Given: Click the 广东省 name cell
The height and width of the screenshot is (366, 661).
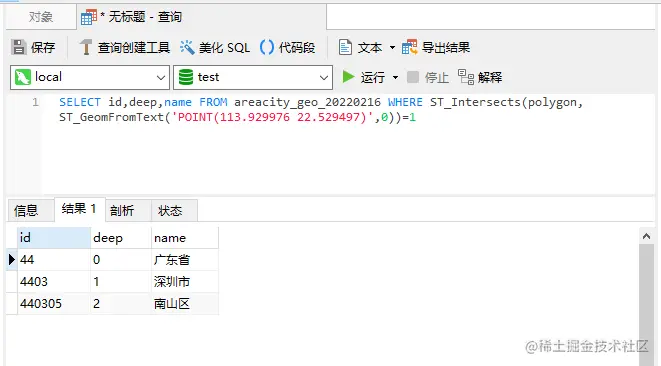Looking at the screenshot, I should coord(185,260).
